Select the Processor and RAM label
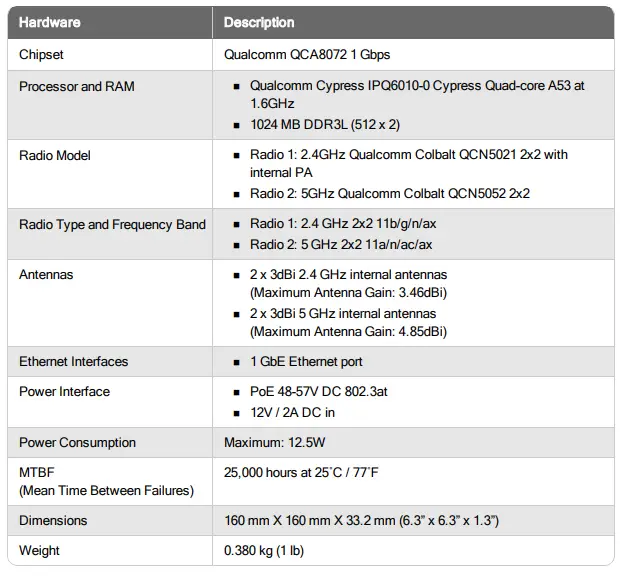This screenshot has width=630, height=578. [77, 87]
